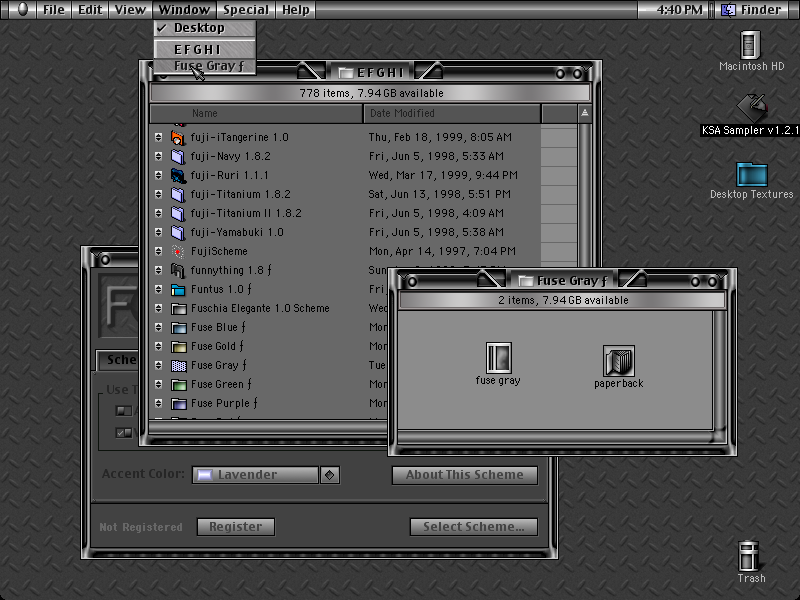Expand the Funtus 1.0 row disclosure
The width and height of the screenshot is (800, 600).
click(158, 289)
